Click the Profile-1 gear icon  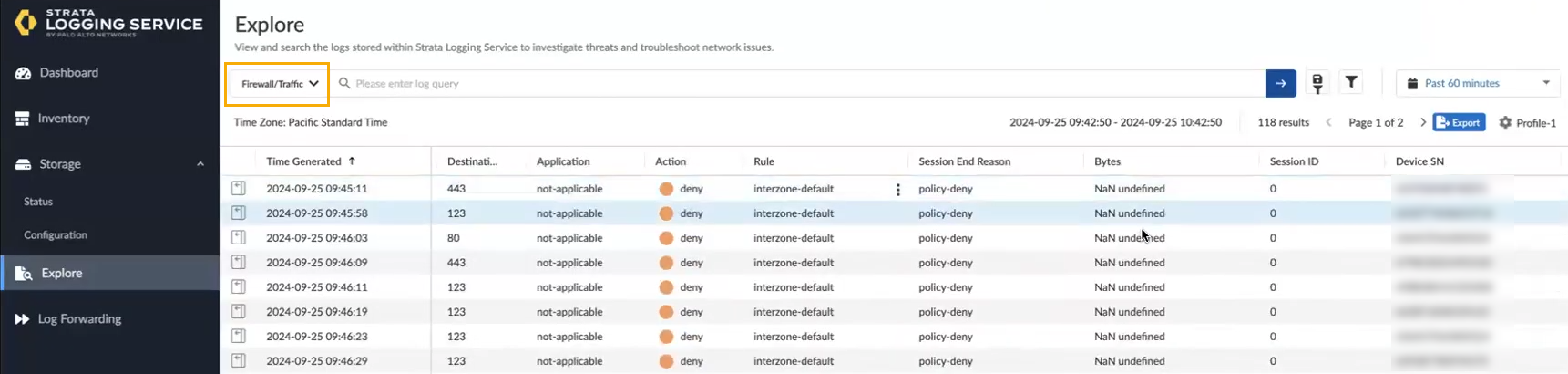click(x=1505, y=122)
